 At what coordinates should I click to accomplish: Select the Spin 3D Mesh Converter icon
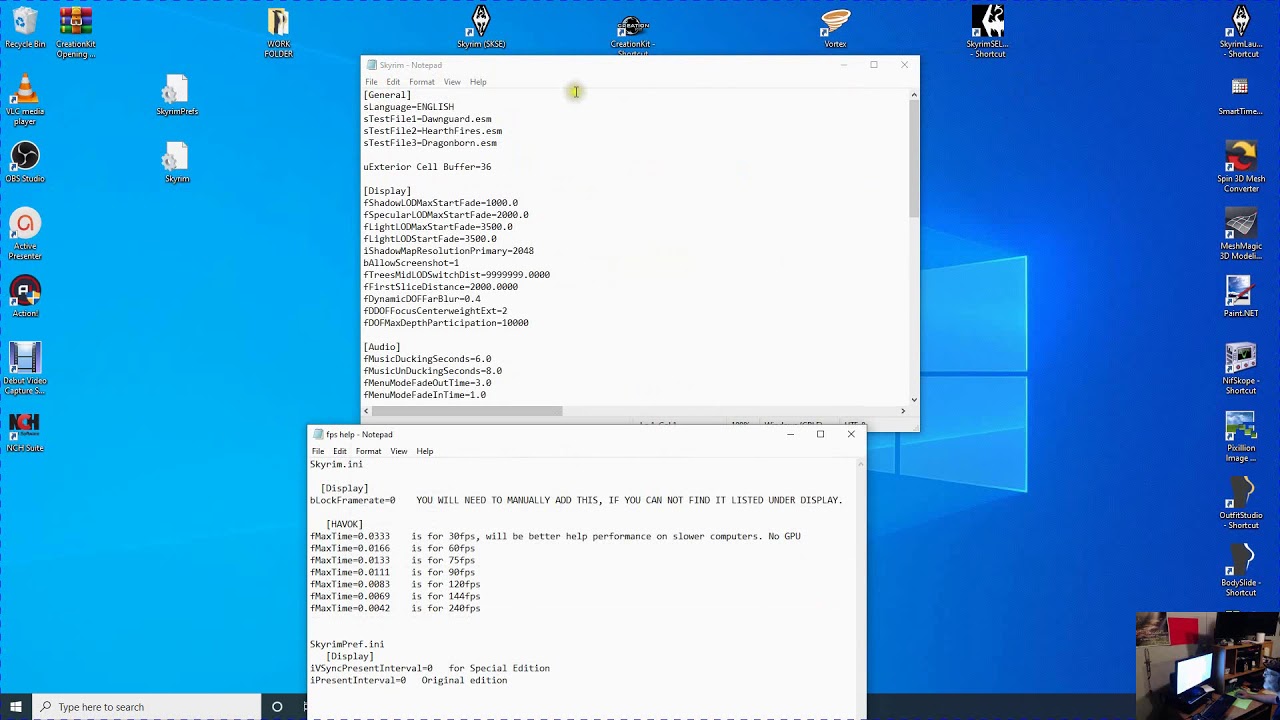coord(1240,168)
